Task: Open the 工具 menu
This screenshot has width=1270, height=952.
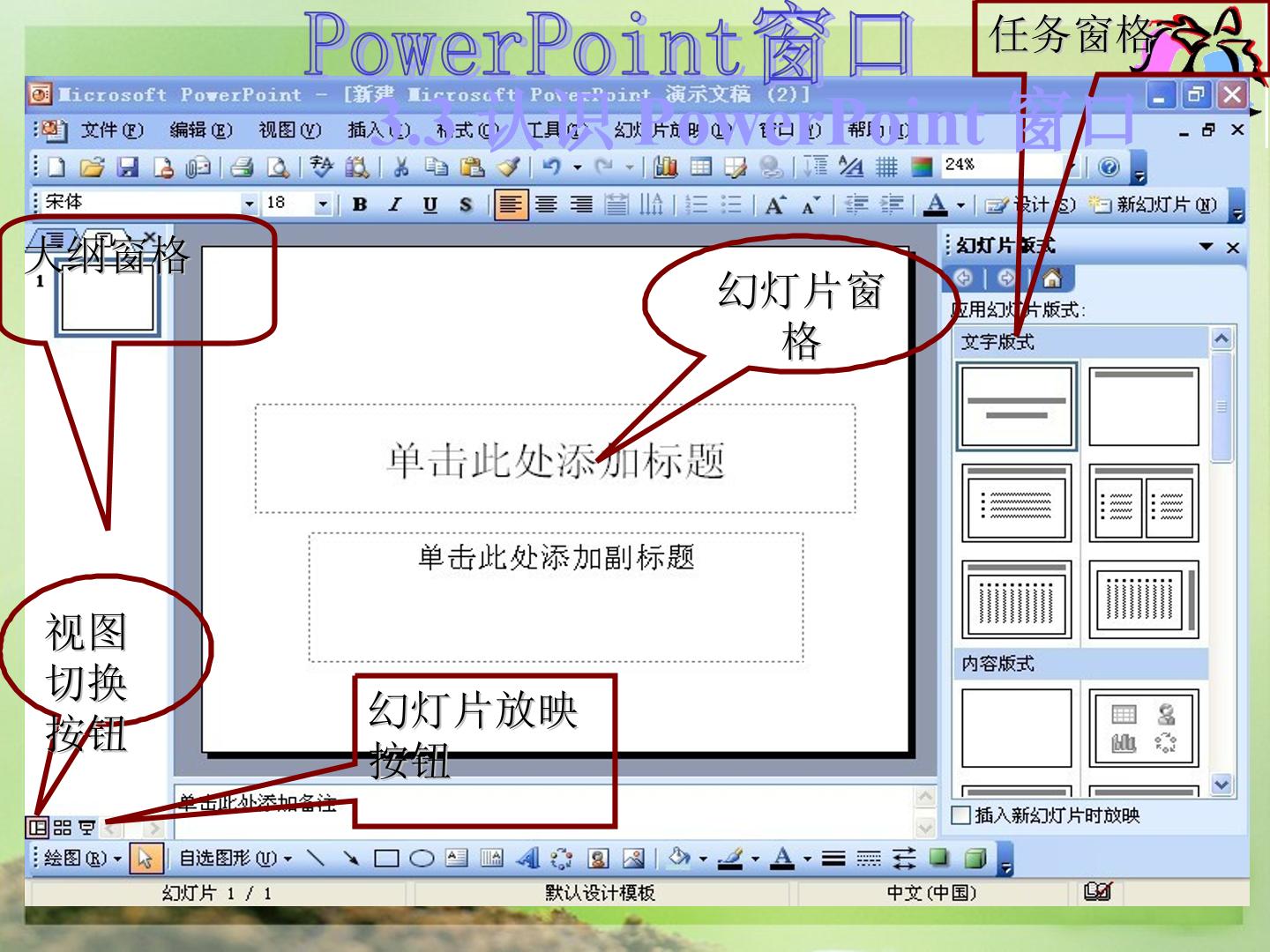Action: point(556,130)
